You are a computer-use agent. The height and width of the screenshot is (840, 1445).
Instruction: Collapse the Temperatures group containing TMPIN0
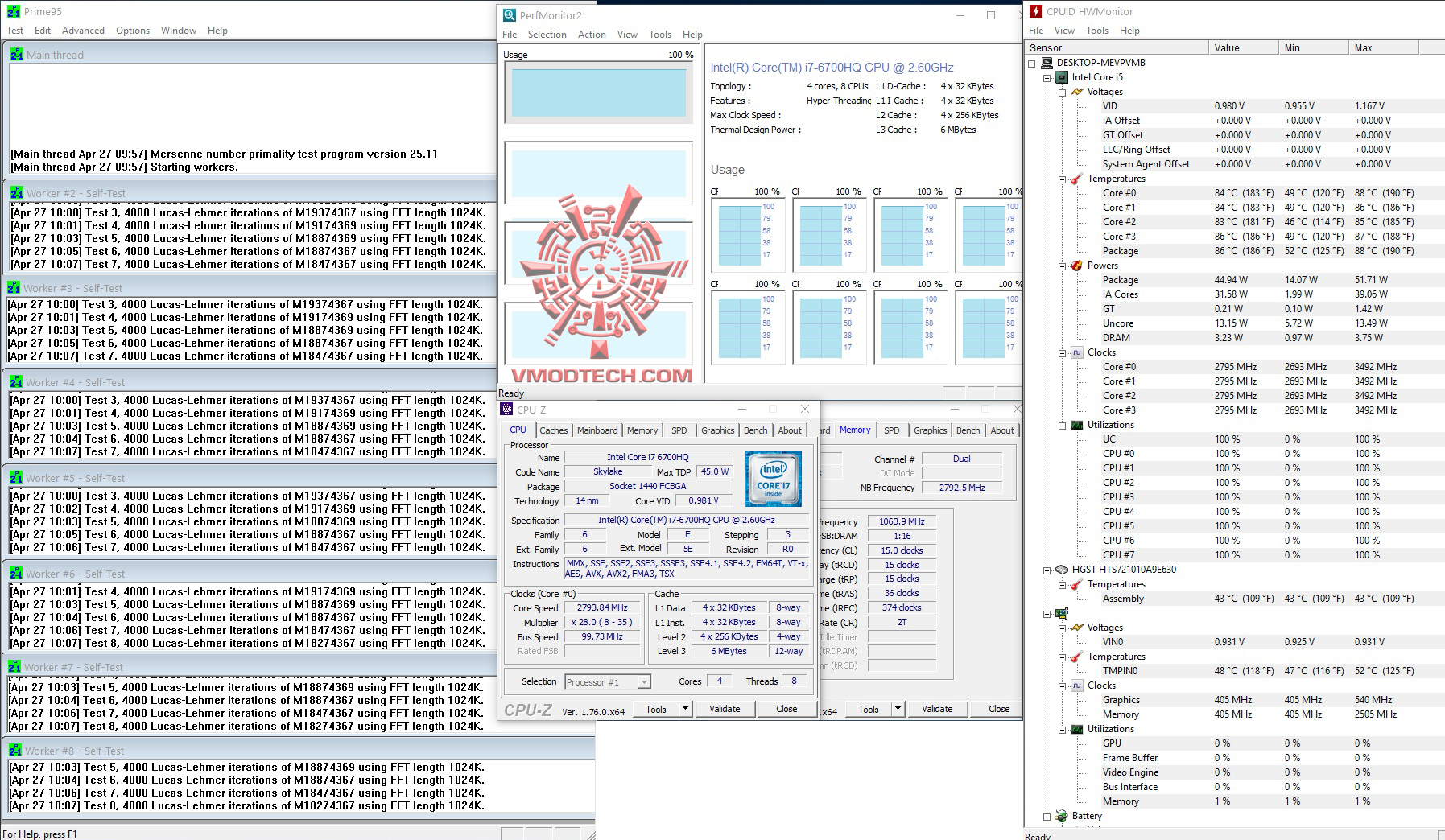tap(1063, 657)
